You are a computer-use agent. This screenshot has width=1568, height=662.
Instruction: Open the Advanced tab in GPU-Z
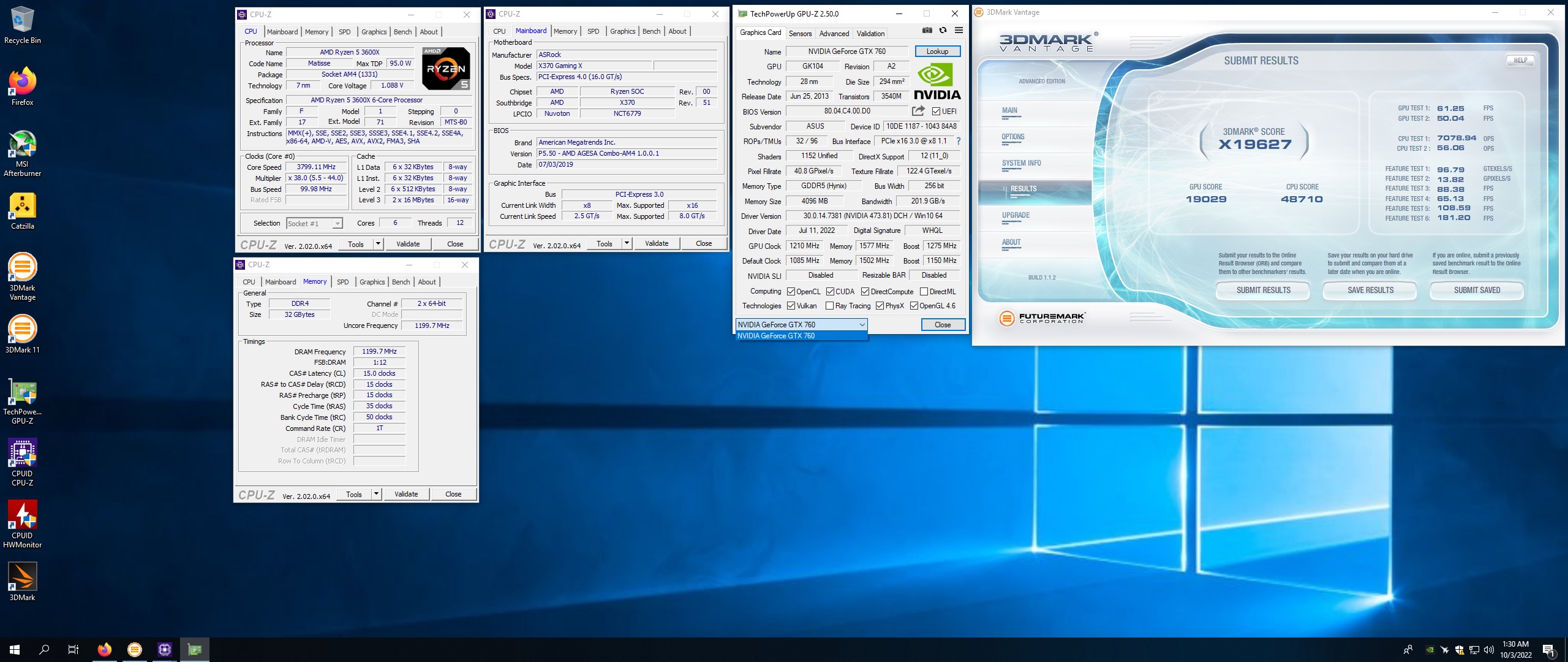click(834, 34)
